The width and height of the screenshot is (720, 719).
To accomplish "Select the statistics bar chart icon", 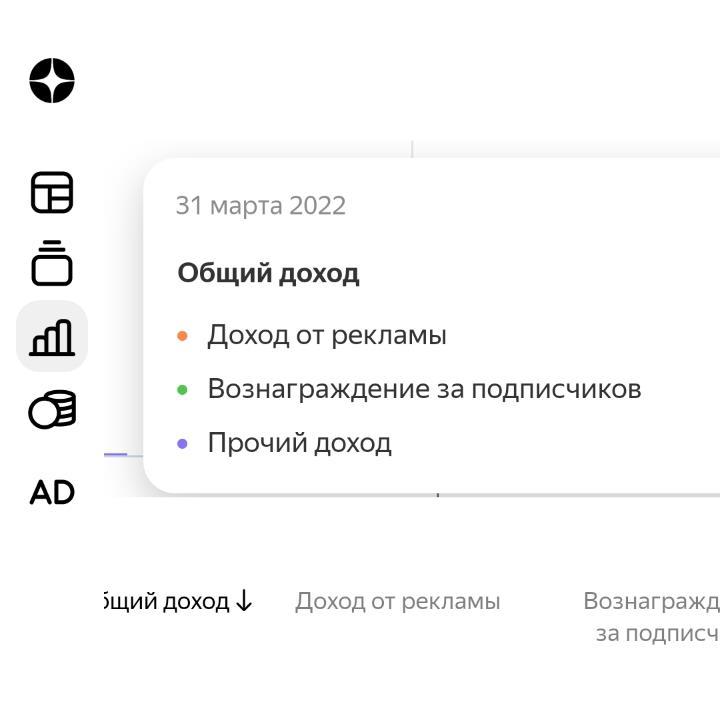I will coord(52,337).
